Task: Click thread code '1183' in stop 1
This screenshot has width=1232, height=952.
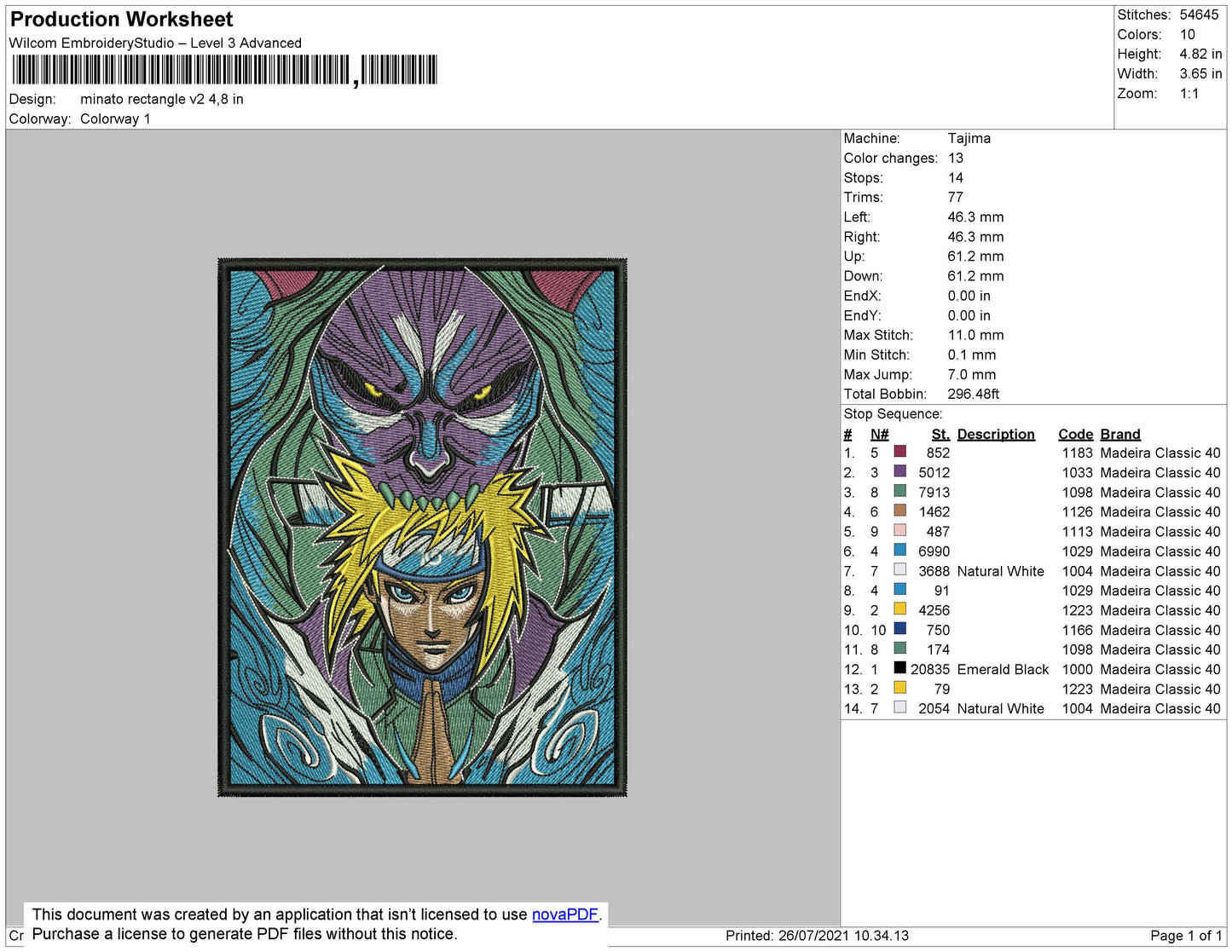Action: click(x=1077, y=453)
